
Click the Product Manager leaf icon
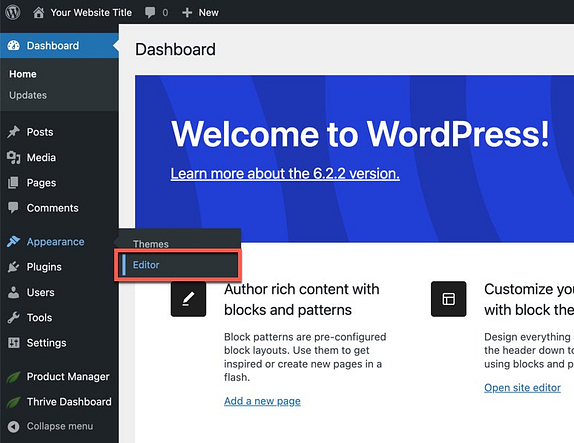tap(14, 377)
